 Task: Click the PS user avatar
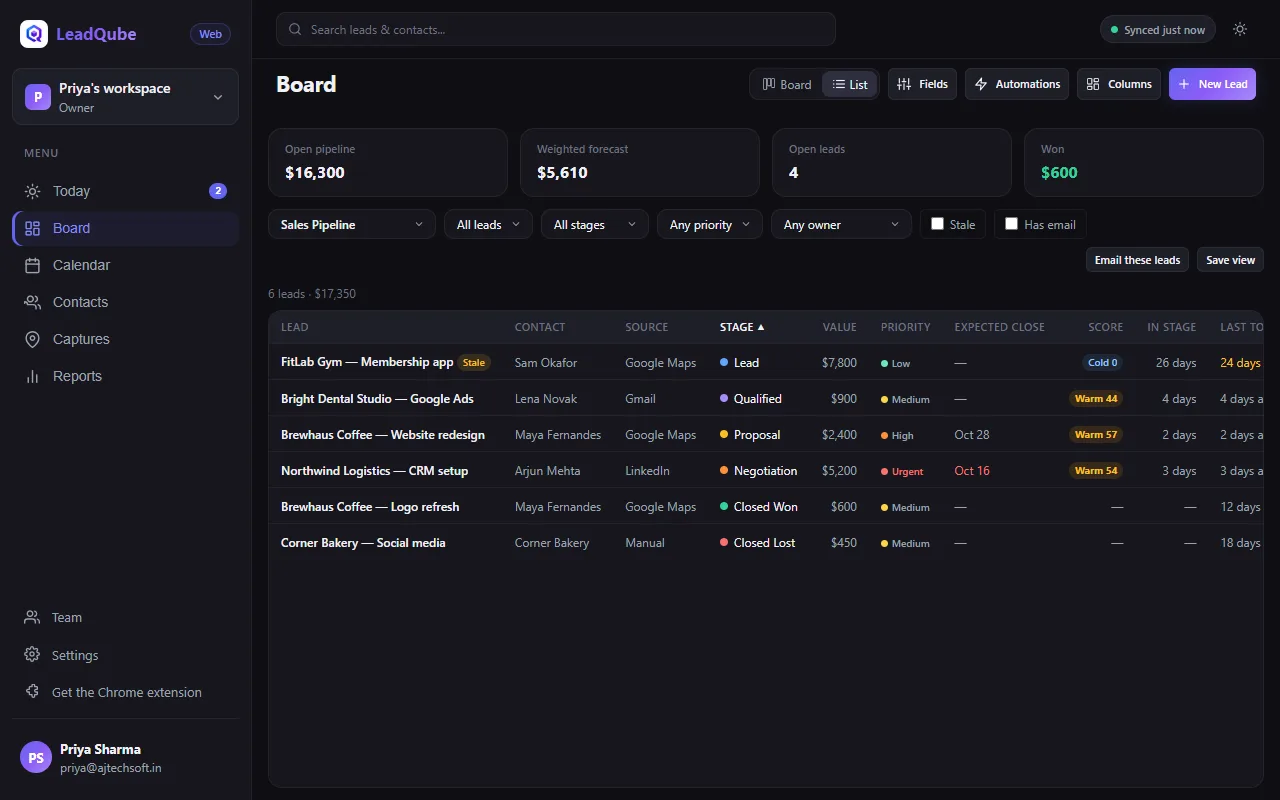point(36,758)
